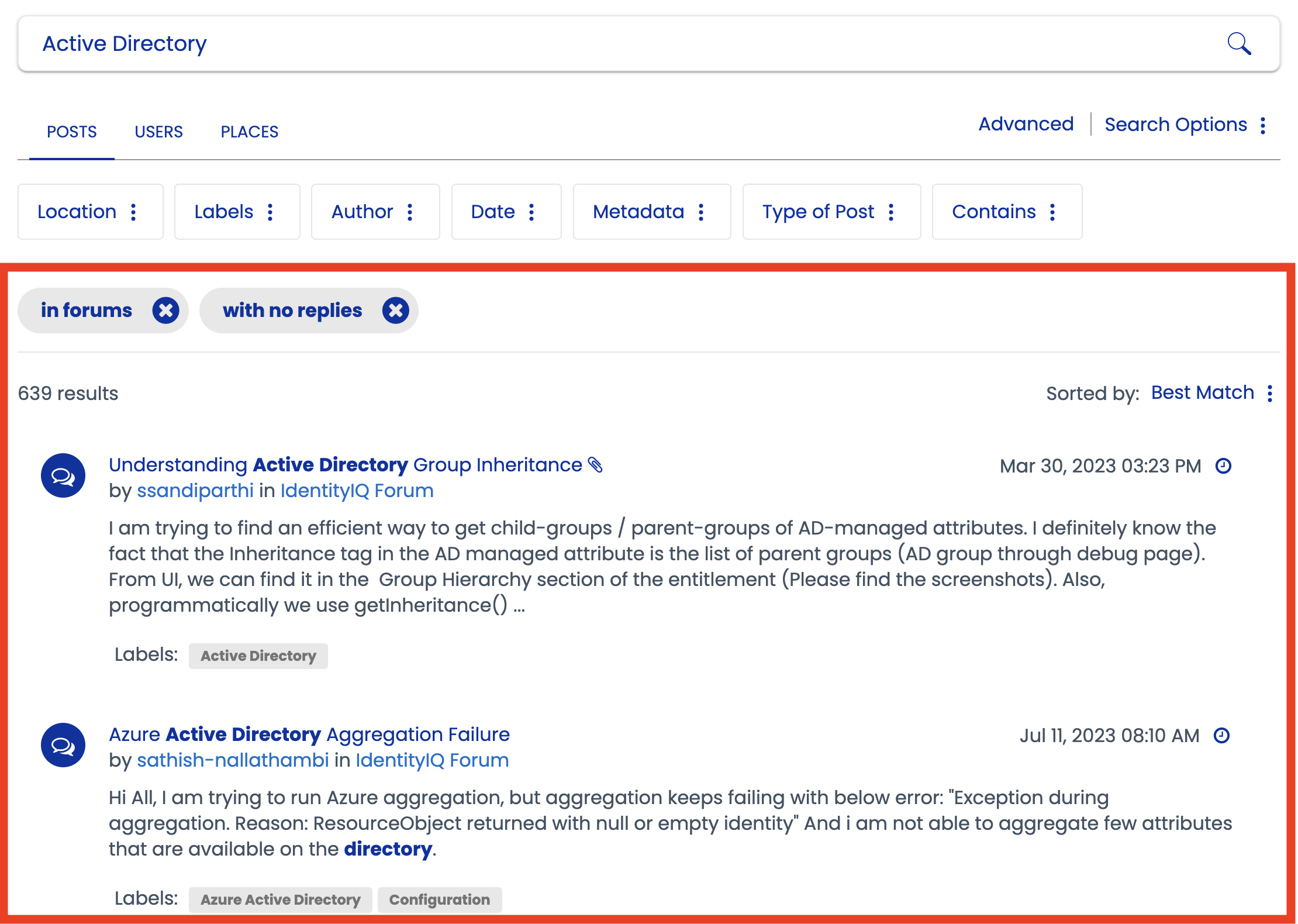Remove the "in forums" filter chip
Viewport: 1298px width, 924px height.
click(166, 310)
